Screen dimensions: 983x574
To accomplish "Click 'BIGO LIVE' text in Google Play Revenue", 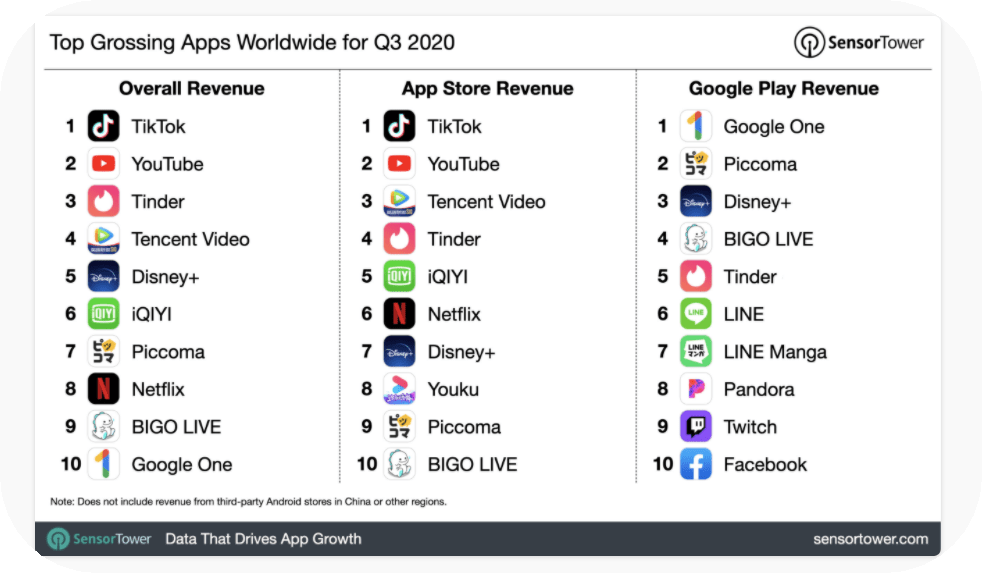I will click(769, 239).
